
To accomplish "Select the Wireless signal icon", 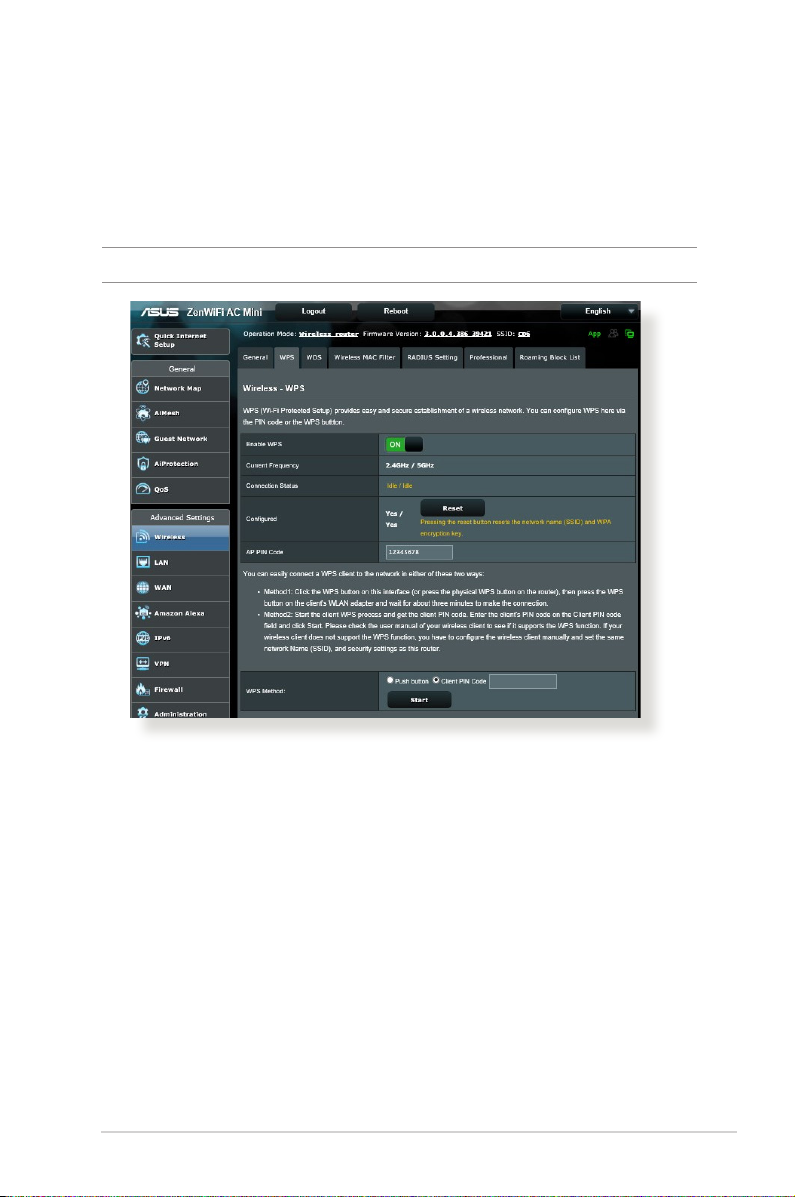I will point(143,537).
